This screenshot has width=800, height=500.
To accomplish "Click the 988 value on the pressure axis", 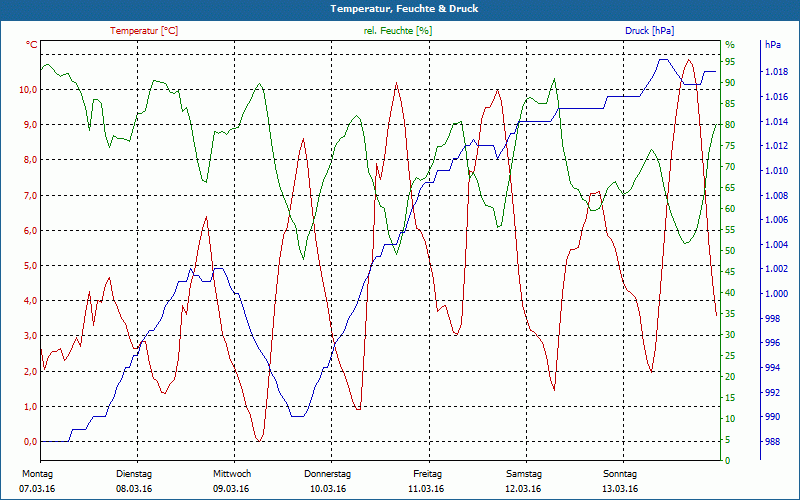I will coord(772,442).
